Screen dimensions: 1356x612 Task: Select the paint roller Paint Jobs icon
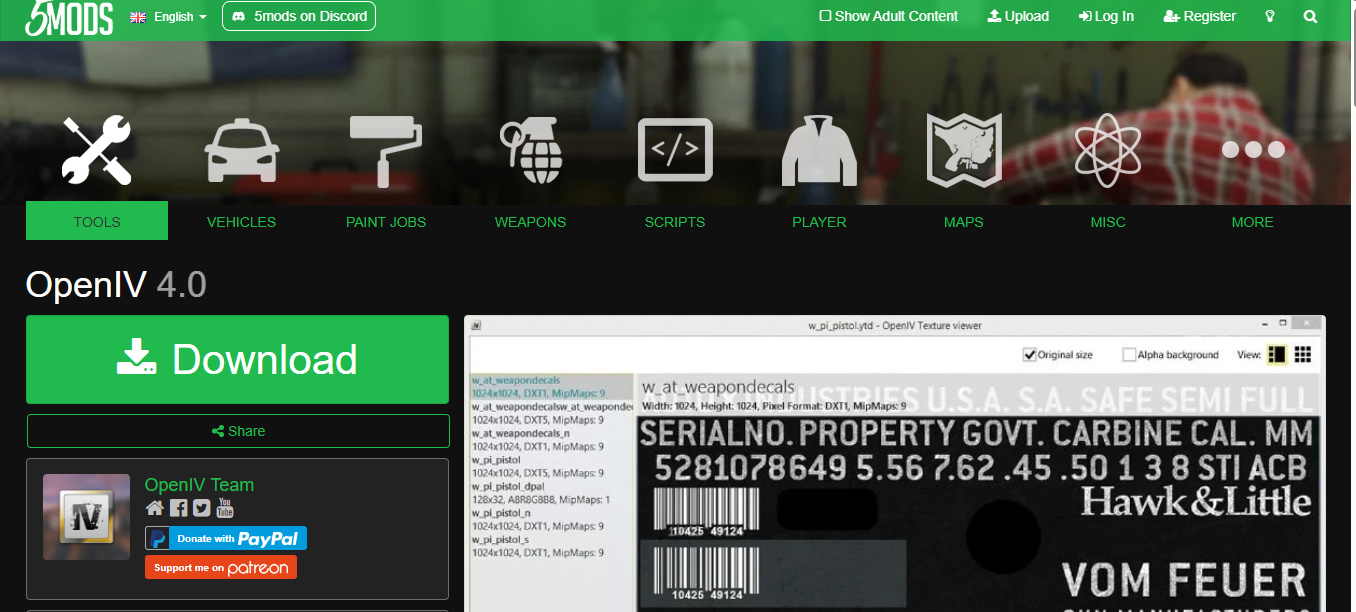tap(385, 150)
